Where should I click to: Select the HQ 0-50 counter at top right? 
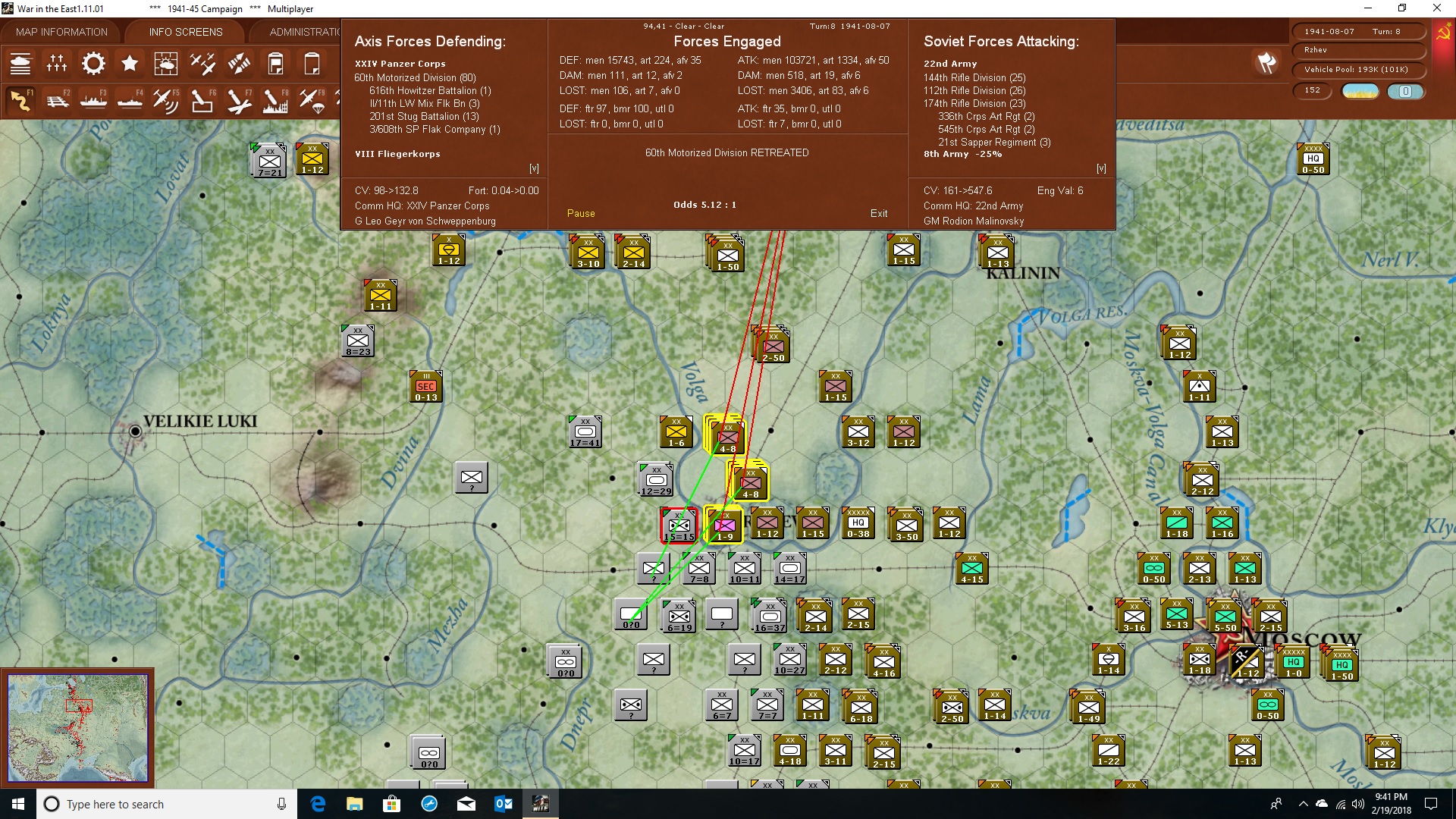point(1313,159)
